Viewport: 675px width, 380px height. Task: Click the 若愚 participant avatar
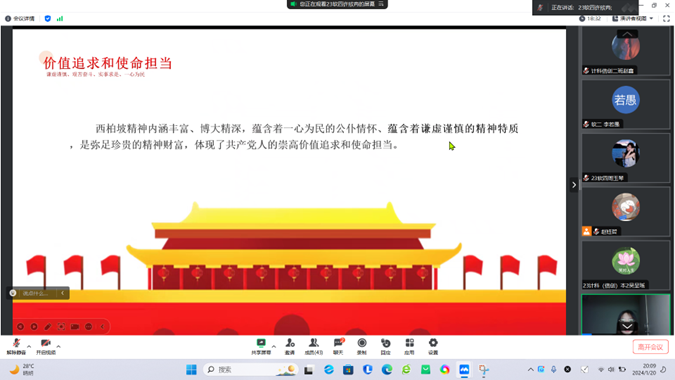coord(625,100)
